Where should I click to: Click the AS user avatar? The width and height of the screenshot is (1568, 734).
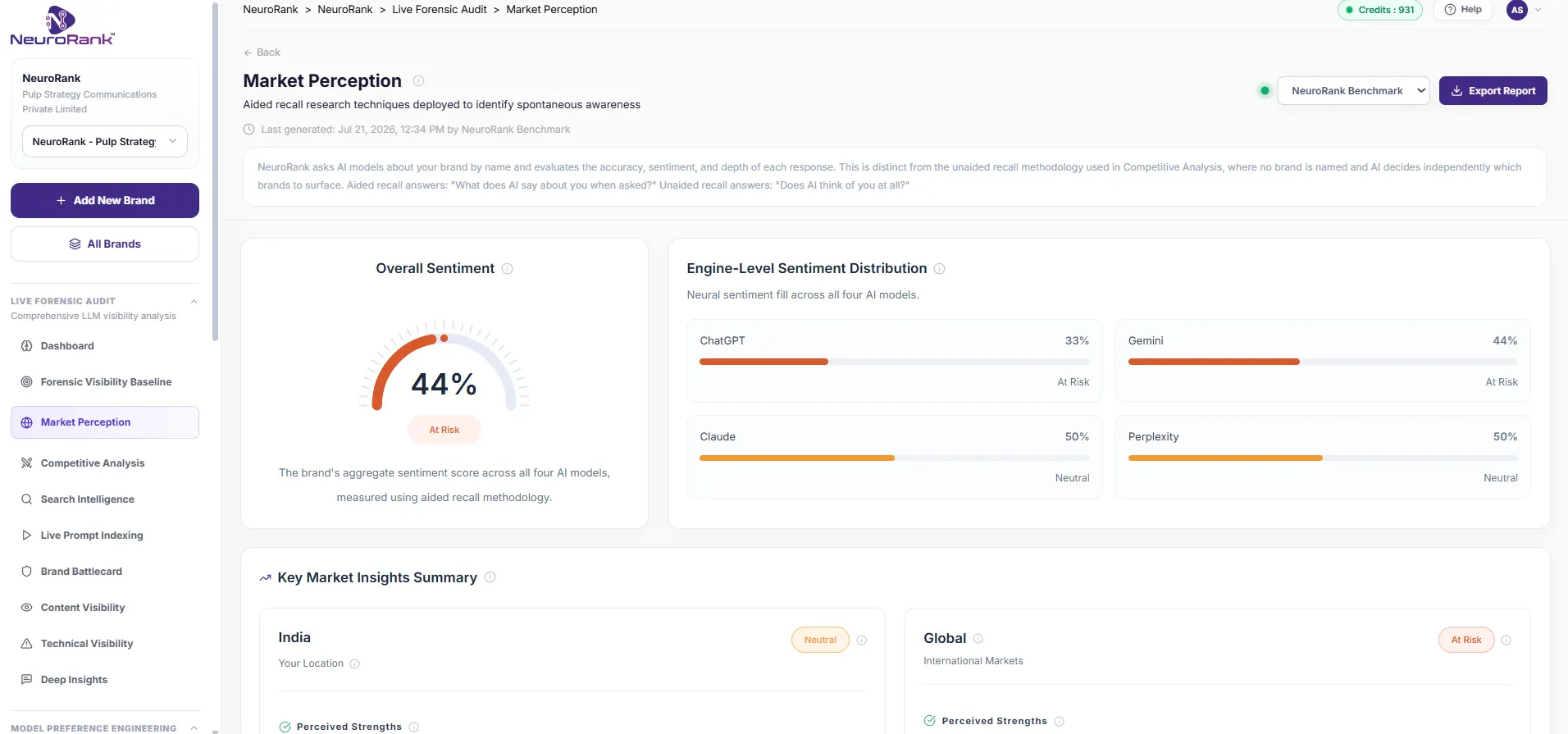tap(1517, 10)
